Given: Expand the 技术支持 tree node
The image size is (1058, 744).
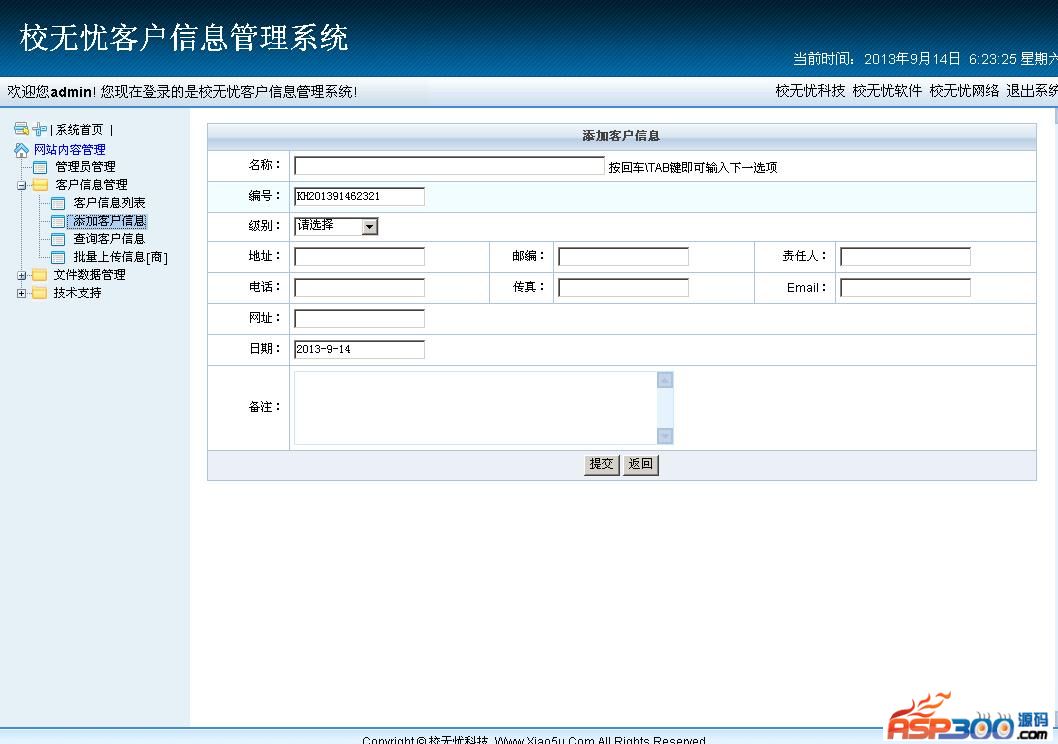Looking at the screenshot, I should pos(21,293).
